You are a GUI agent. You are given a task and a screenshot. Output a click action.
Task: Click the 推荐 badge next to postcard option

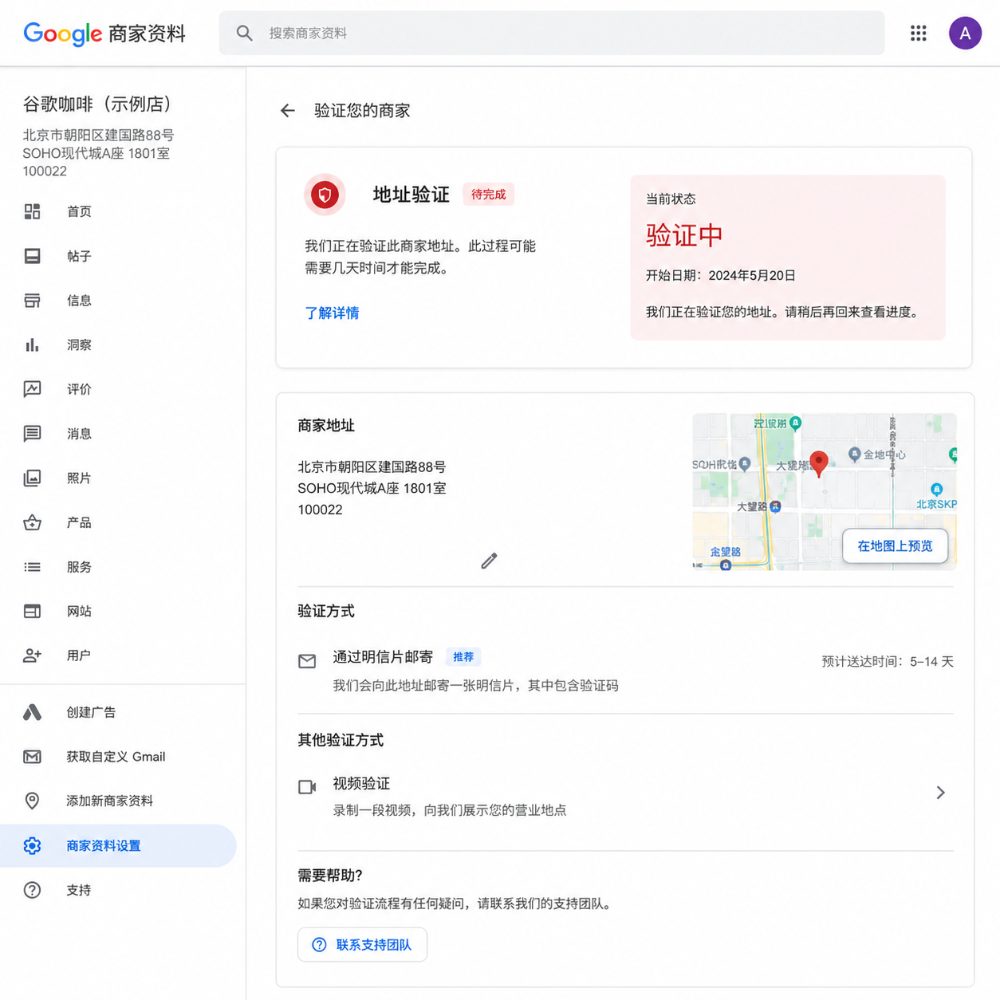pyautogui.click(x=463, y=657)
